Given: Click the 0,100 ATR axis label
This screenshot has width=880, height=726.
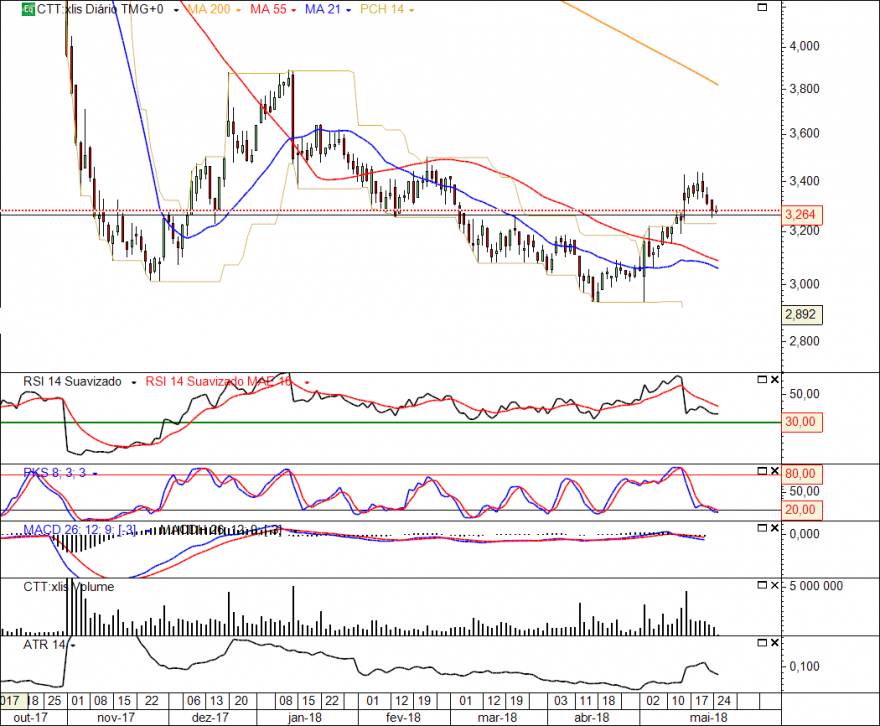Looking at the screenshot, I should click(x=804, y=667).
